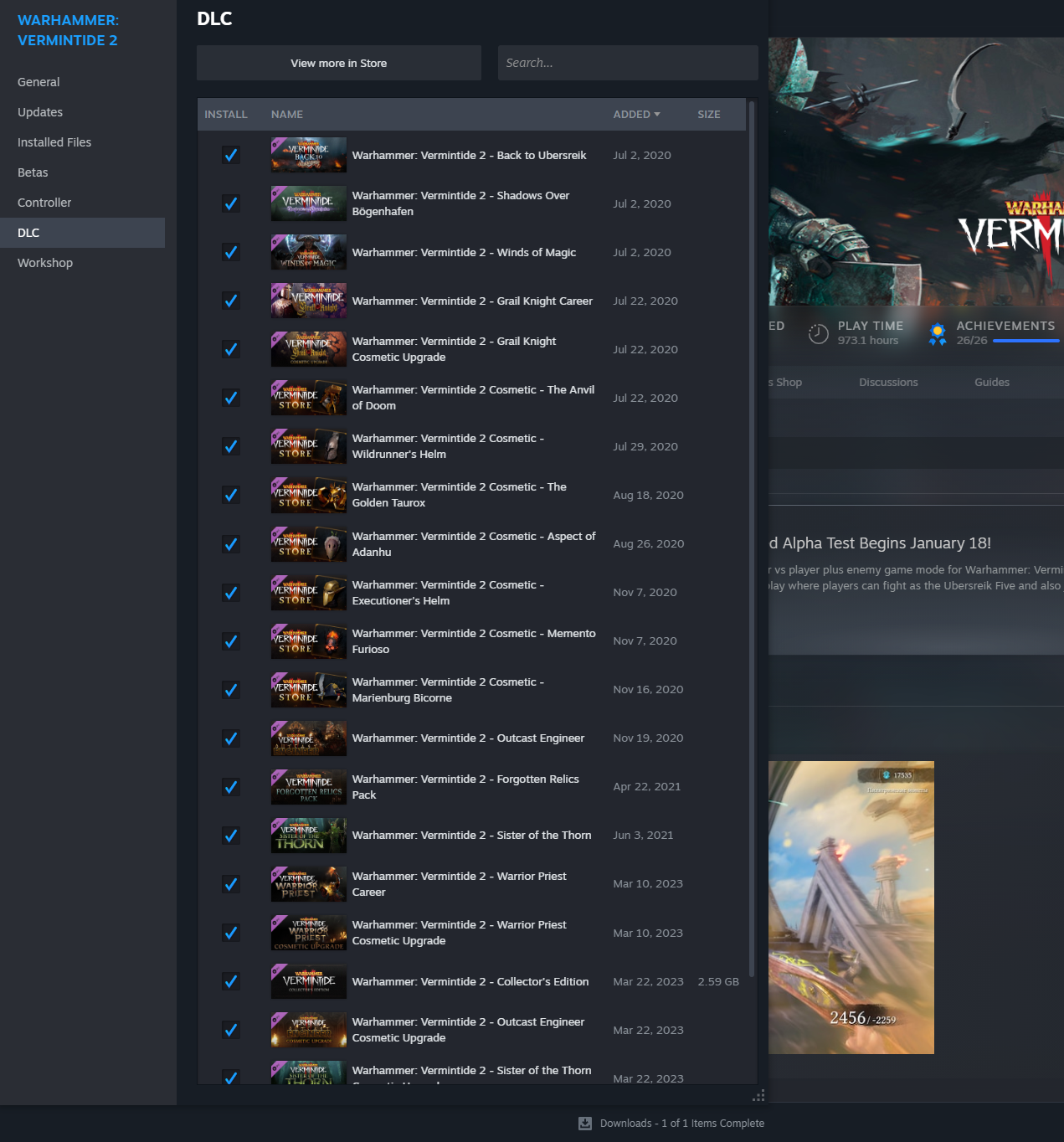This screenshot has height=1142, width=1064.
Task: Click the Downloads status bar icon
Action: click(585, 1124)
